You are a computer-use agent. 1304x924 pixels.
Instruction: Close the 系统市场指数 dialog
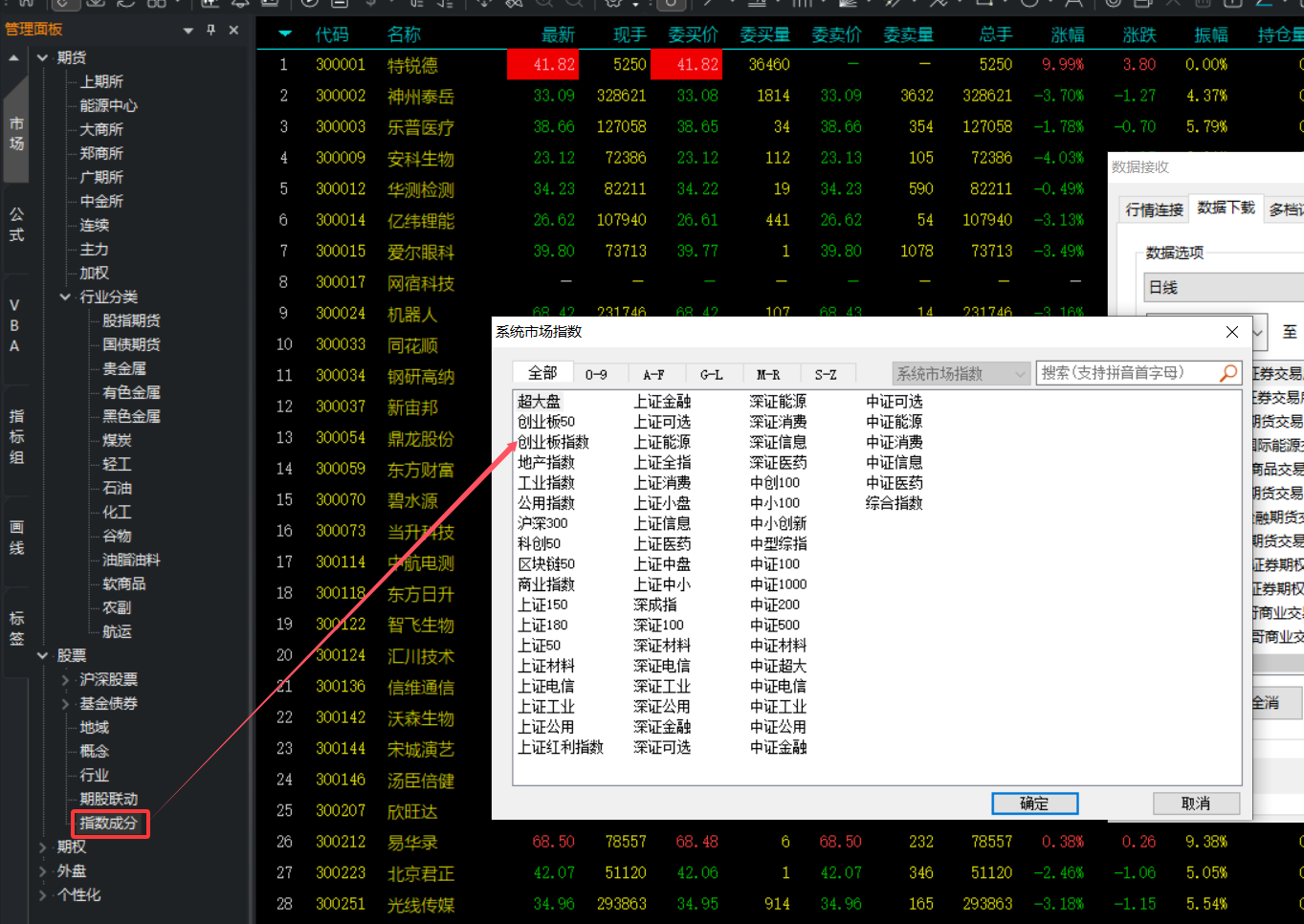tap(1232, 332)
